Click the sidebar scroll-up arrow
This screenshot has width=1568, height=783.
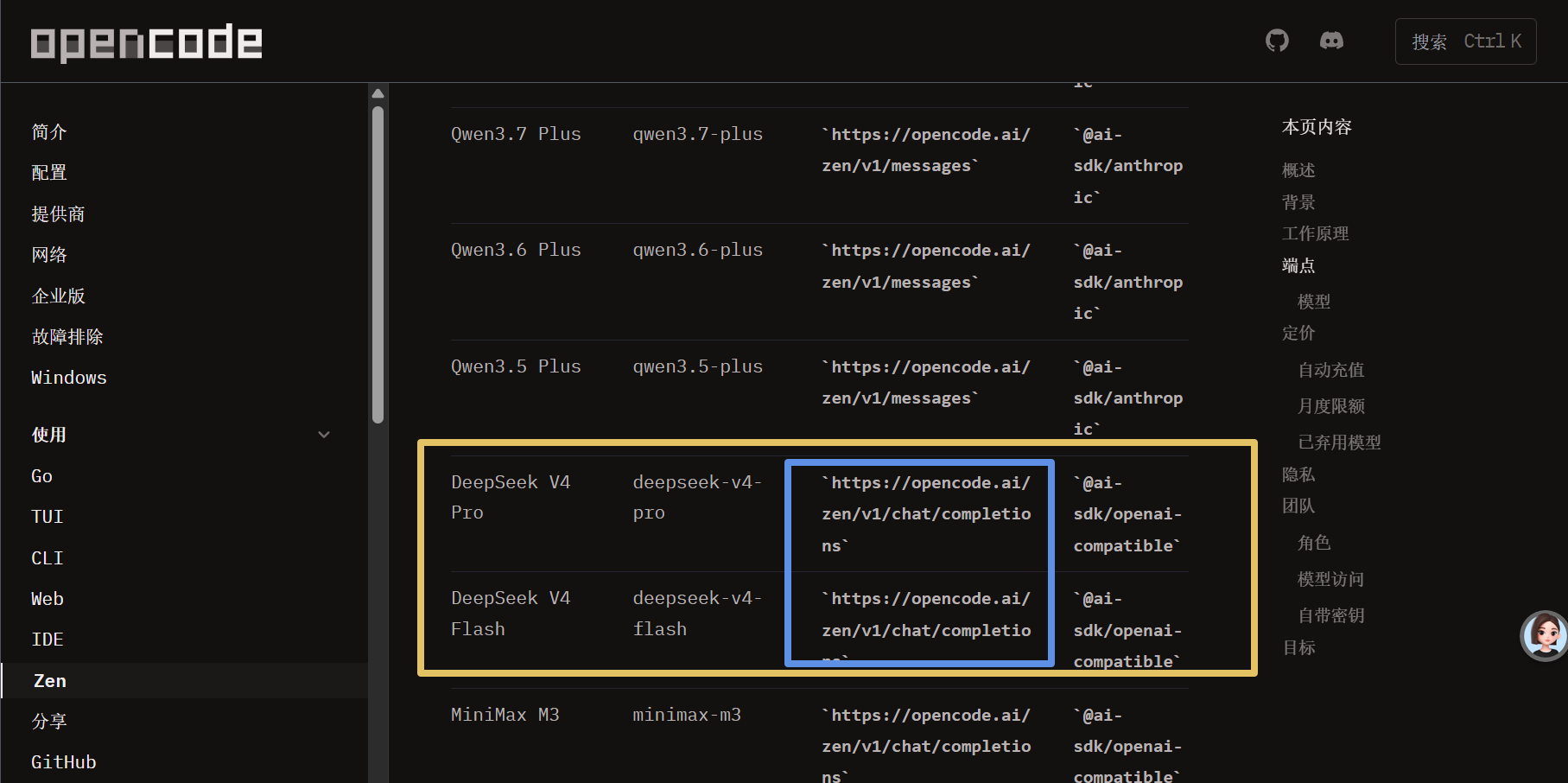(378, 93)
